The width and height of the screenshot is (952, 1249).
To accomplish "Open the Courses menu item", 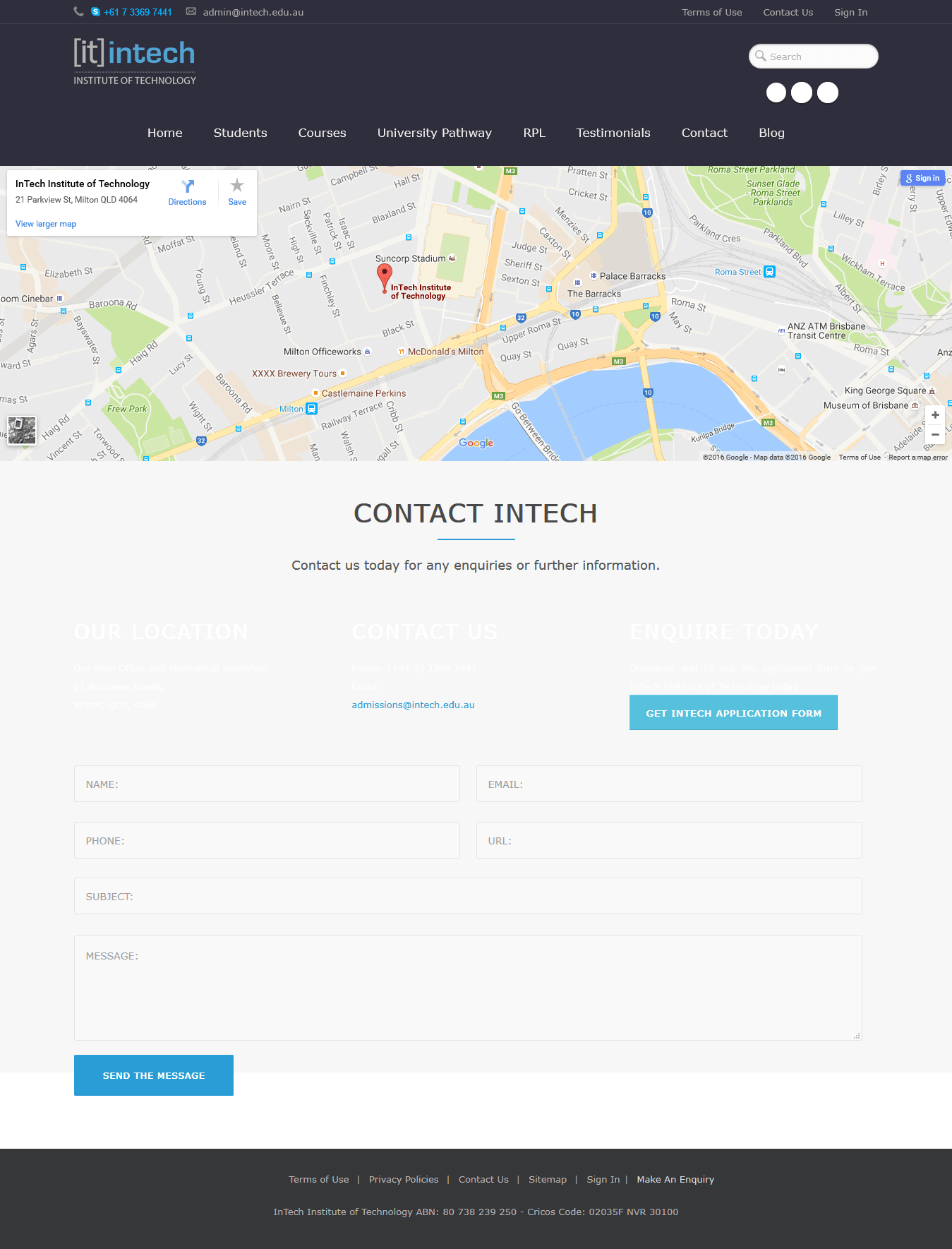I will click(322, 133).
